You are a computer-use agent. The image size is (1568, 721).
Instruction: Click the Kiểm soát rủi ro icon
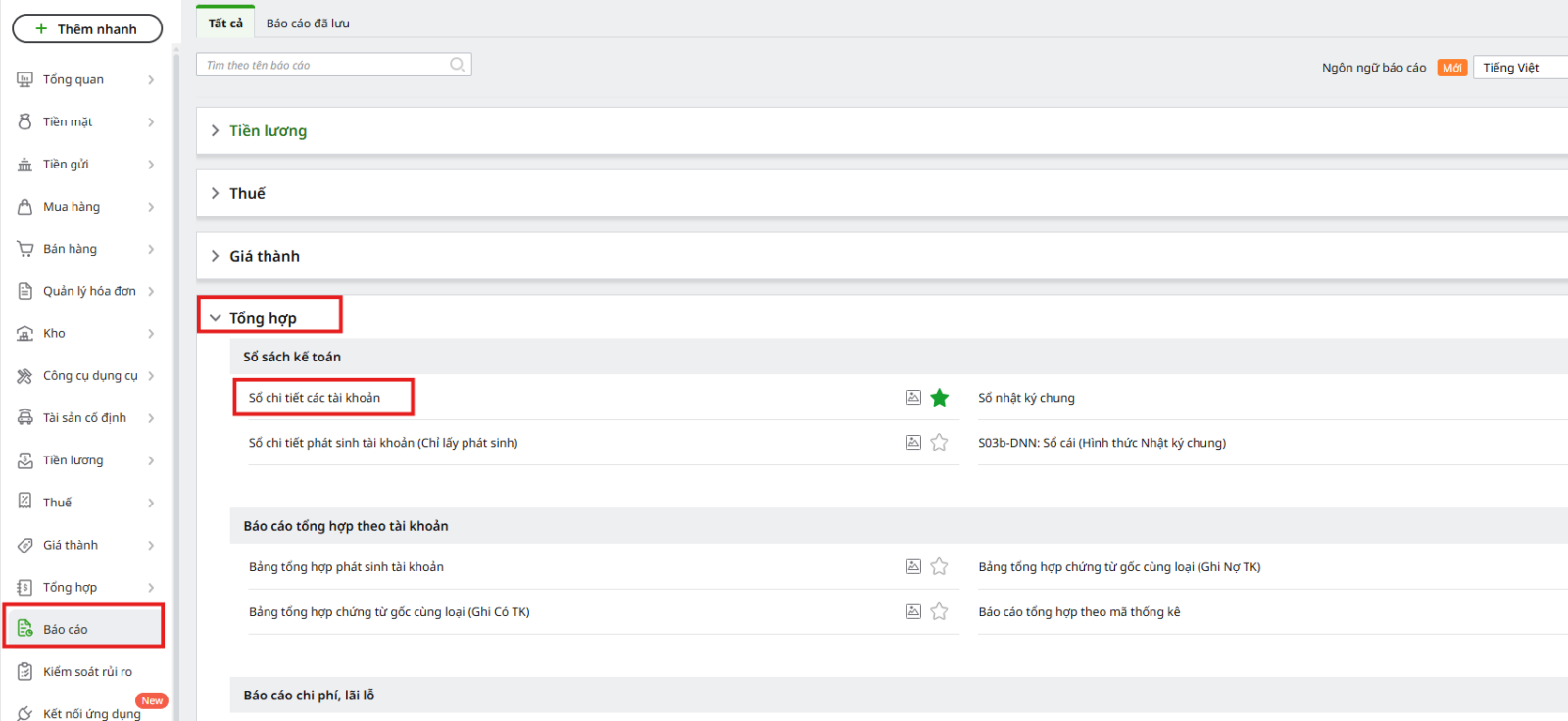click(x=25, y=672)
